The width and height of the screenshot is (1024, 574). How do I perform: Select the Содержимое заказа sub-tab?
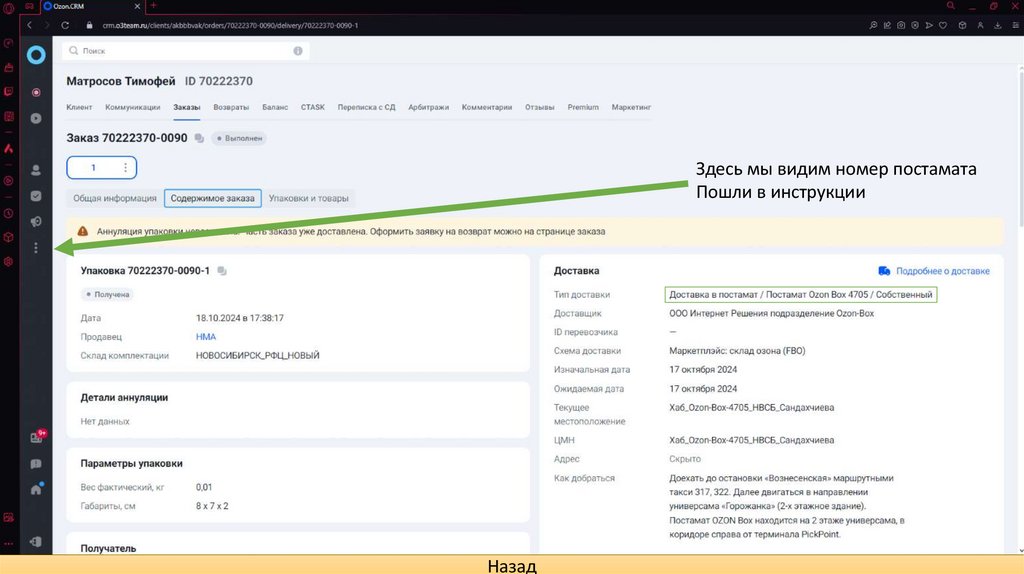213,199
